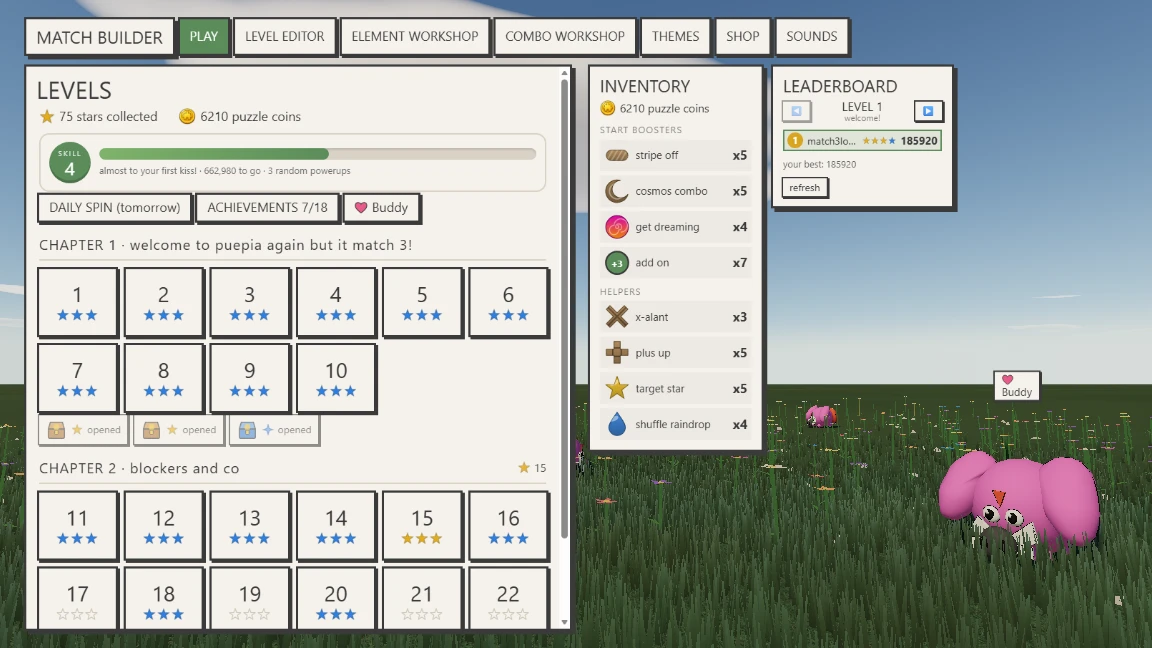This screenshot has width=1152, height=648.
Task: Start level 3
Action: 250,302
